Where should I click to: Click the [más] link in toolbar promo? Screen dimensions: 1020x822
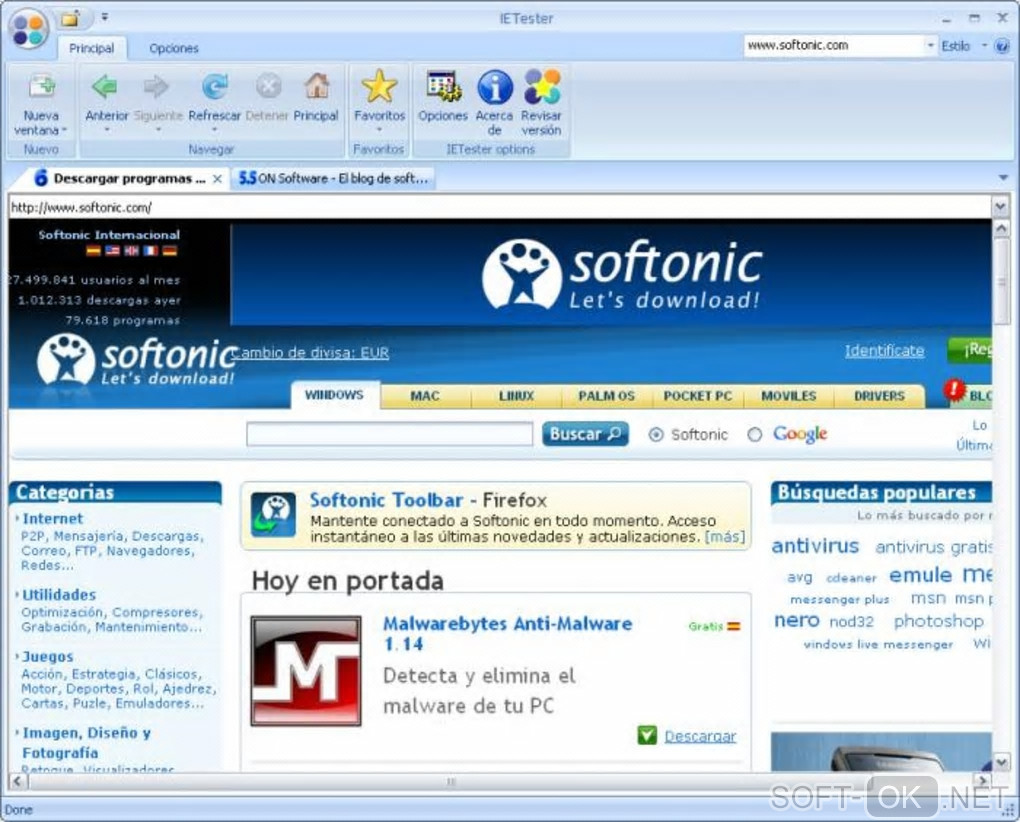(x=725, y=537)
